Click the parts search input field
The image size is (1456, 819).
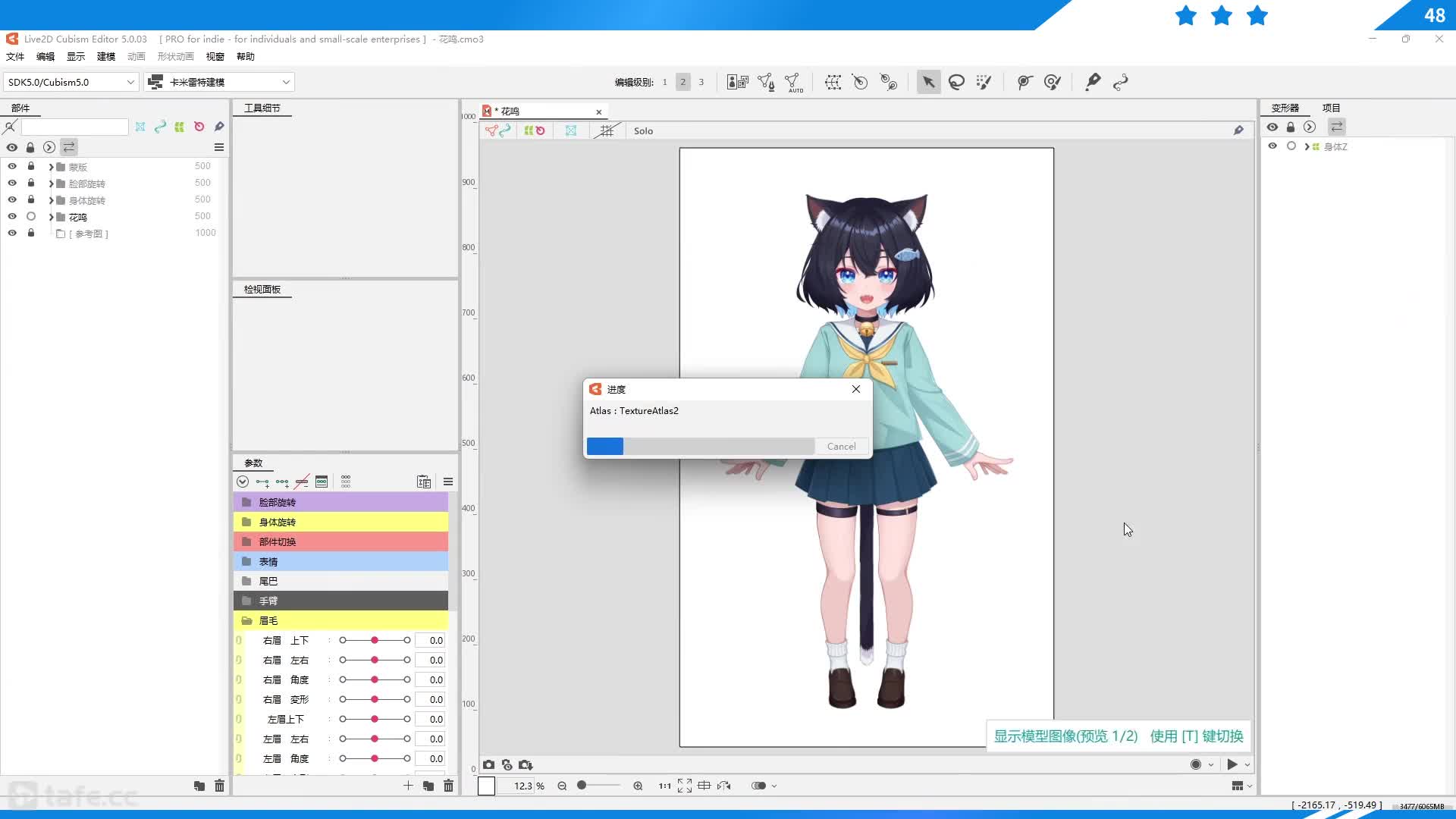point(74,127)
